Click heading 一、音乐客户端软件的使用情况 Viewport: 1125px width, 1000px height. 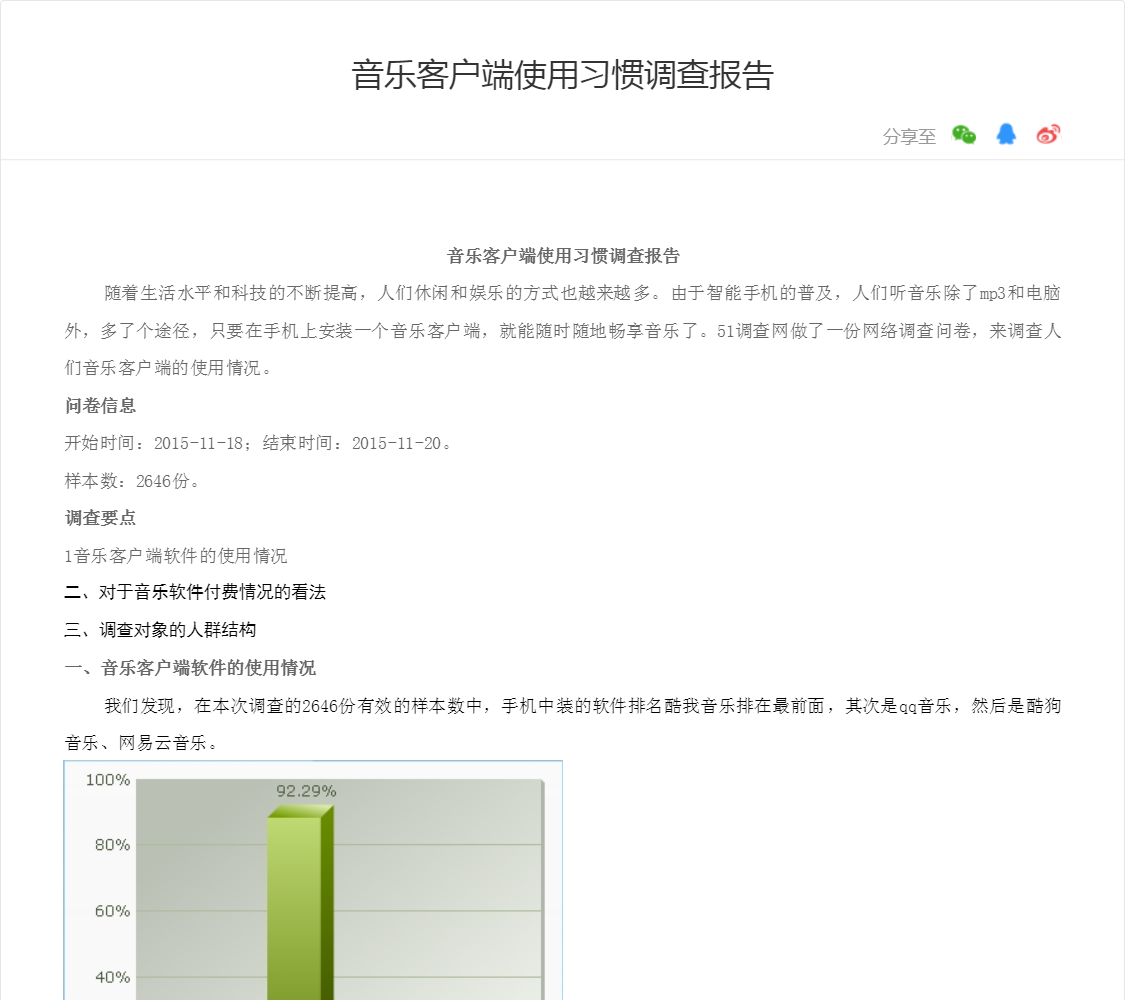pos(190,668)
